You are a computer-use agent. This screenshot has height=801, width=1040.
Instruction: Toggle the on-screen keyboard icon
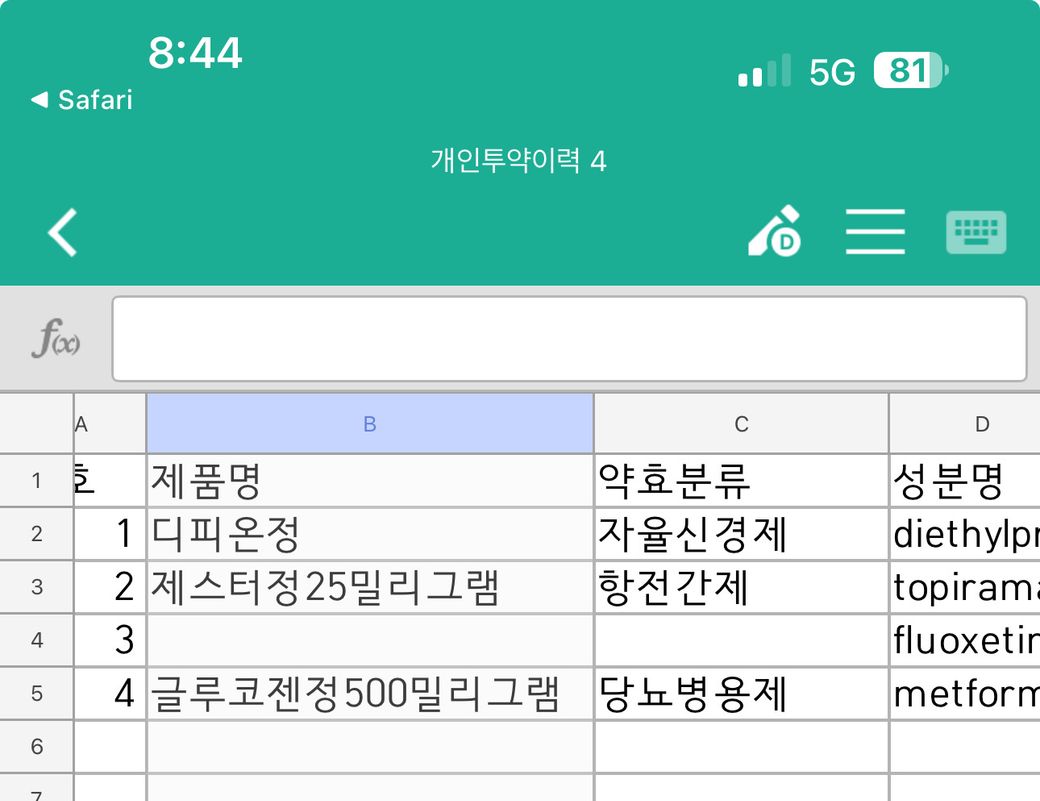(976, 232)
